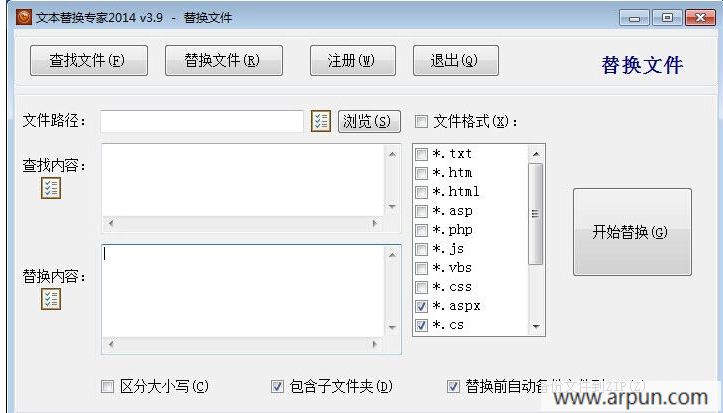Click the file format list scrollbar thumb

click(x=535, y=214)
